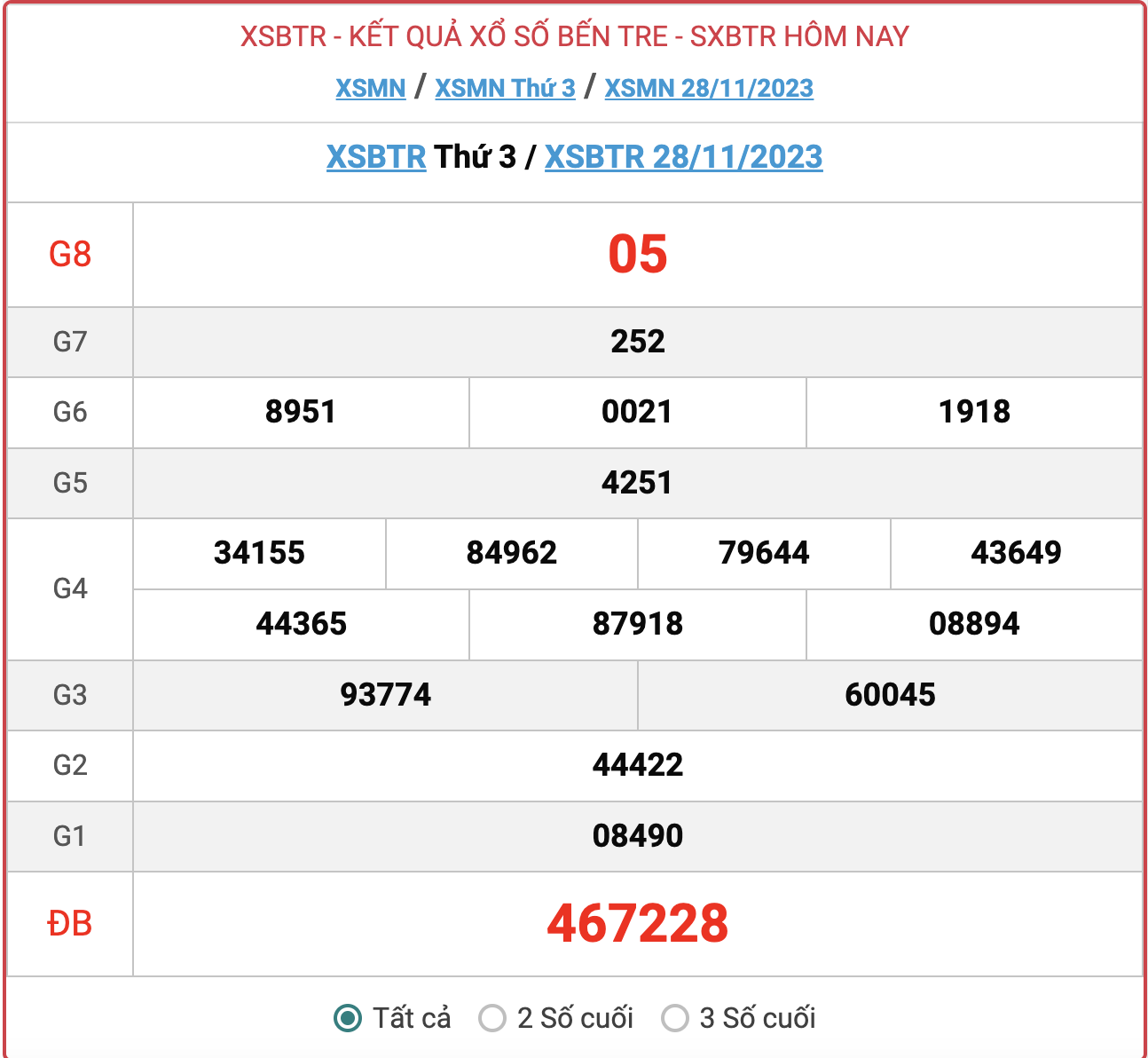Click the ĐB special prize number 467228
Image resolution: width=1148 pixels, height=1058 pixels.
pyautogui.click(x=637, y=923)
